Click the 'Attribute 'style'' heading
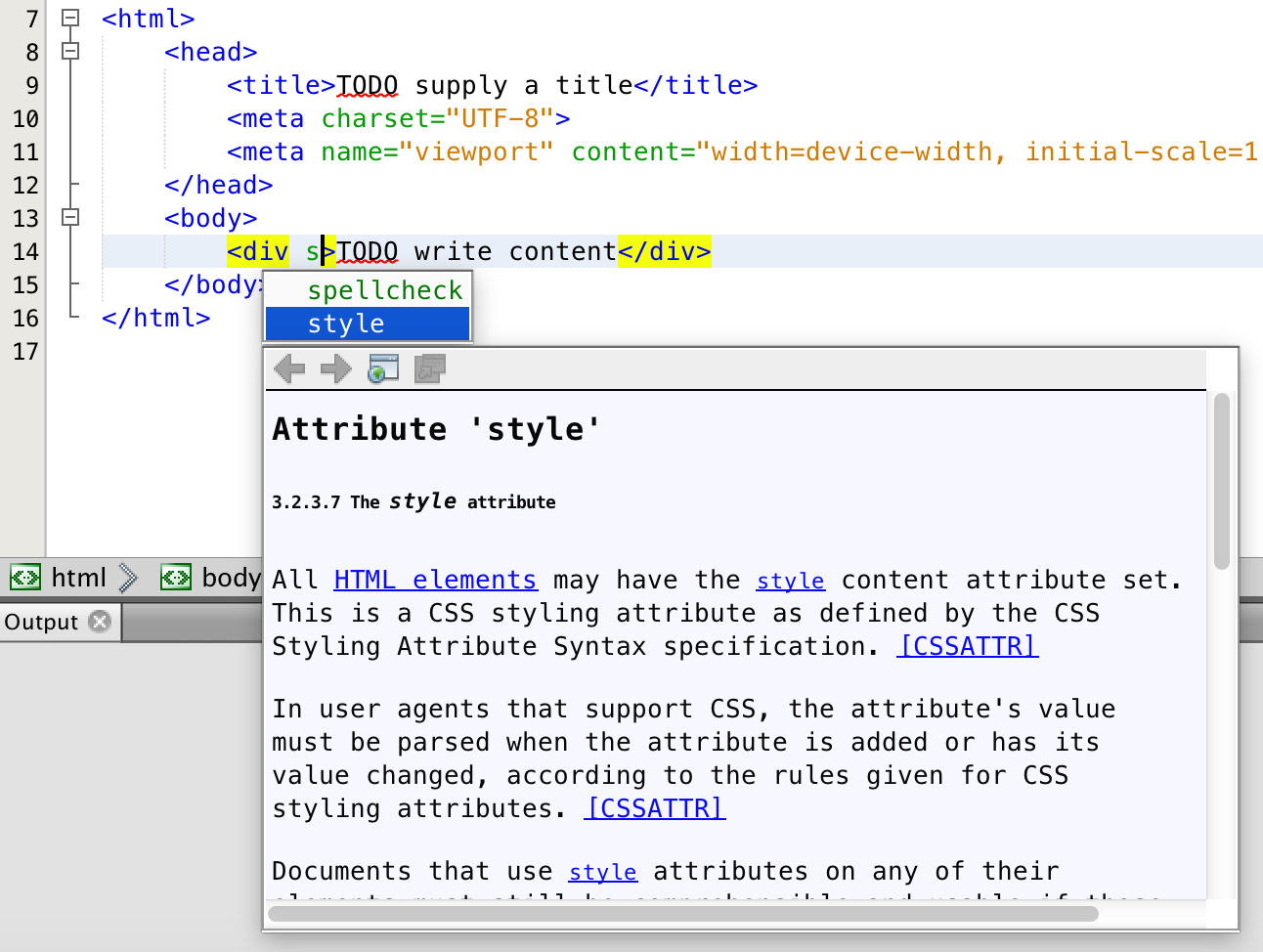1263x952 pixels. point(436,429)
